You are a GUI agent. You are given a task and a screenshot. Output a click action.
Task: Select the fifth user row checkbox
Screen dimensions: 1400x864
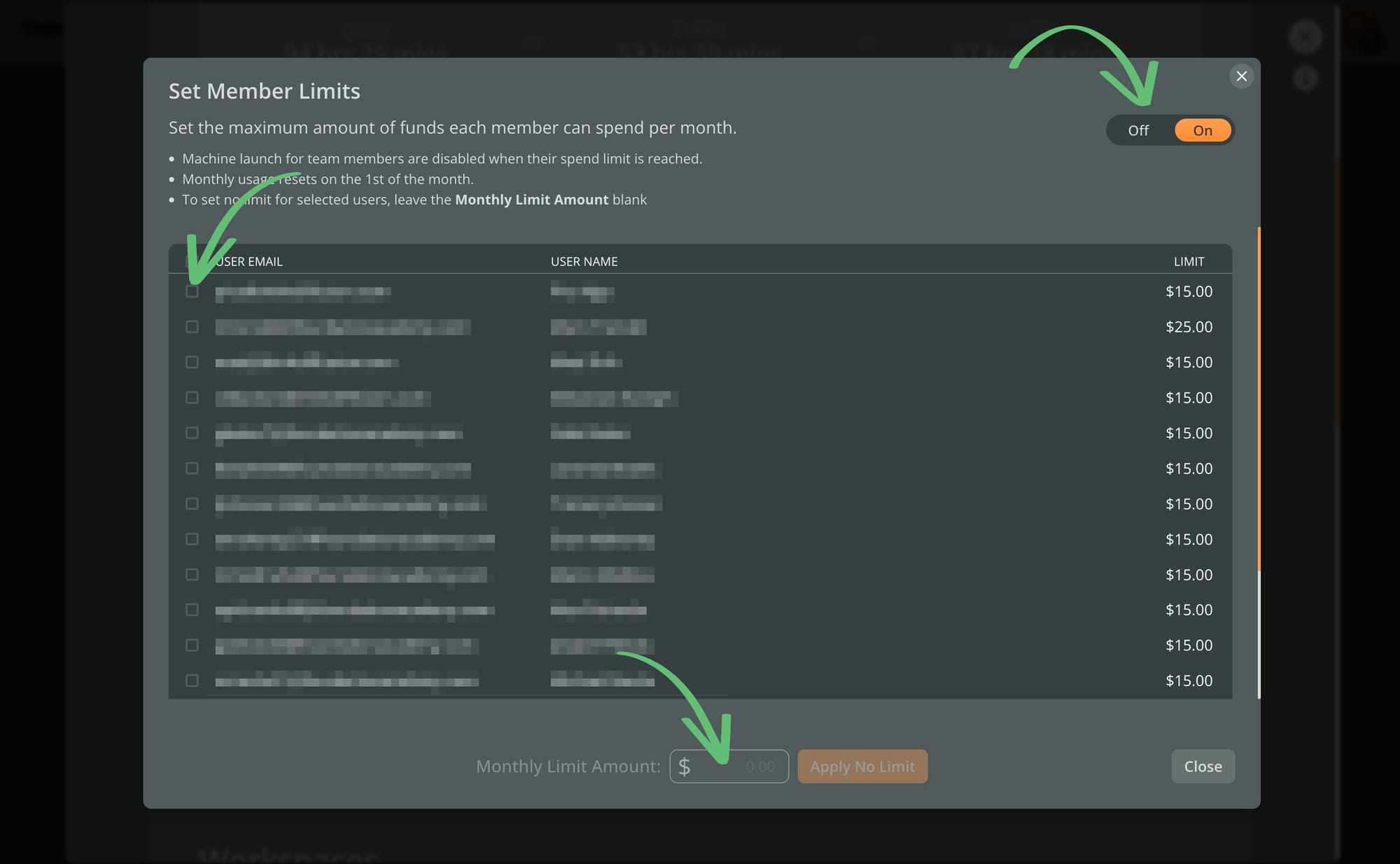point(192,433)
